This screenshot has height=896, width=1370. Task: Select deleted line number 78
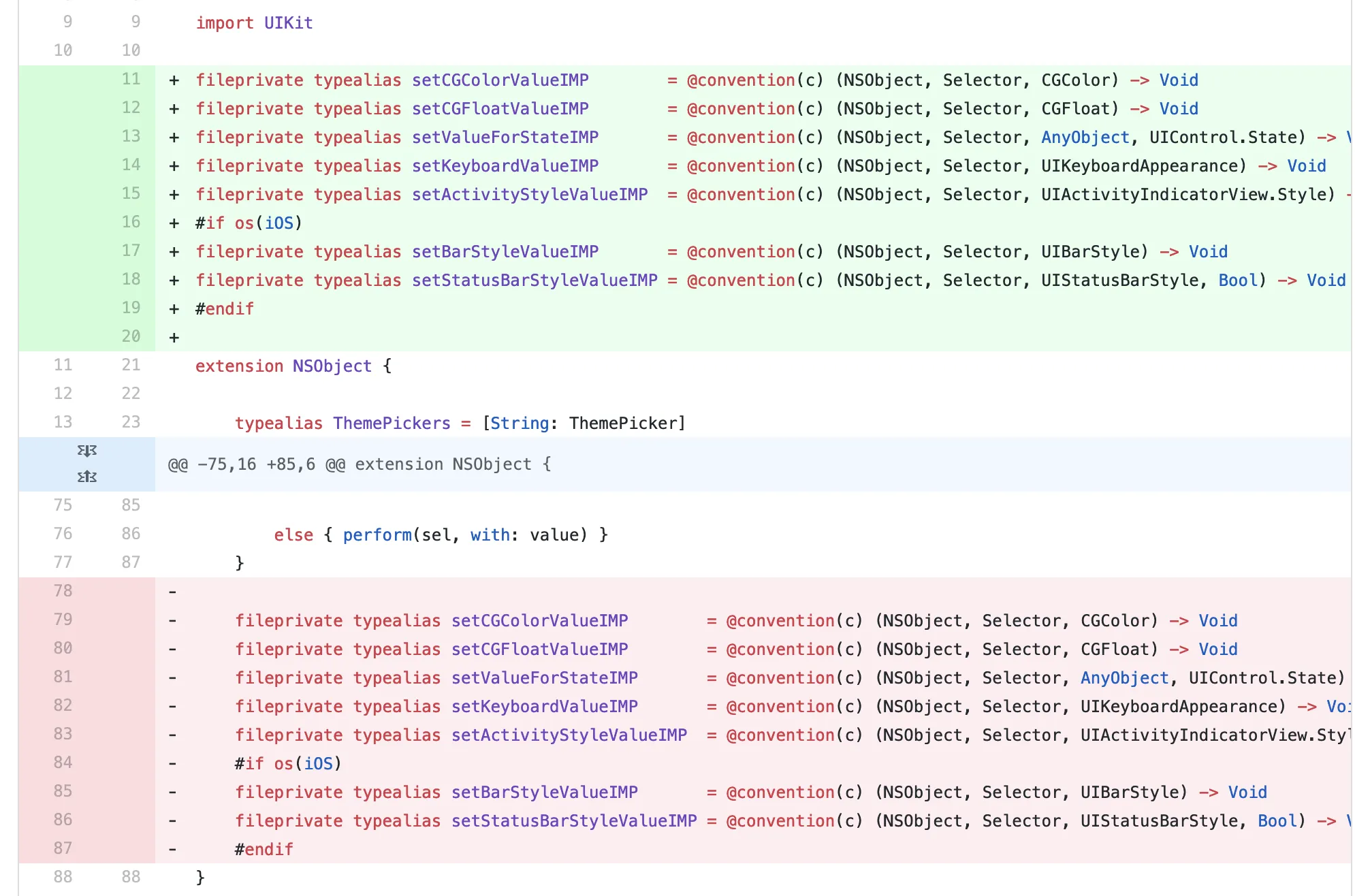63,591
